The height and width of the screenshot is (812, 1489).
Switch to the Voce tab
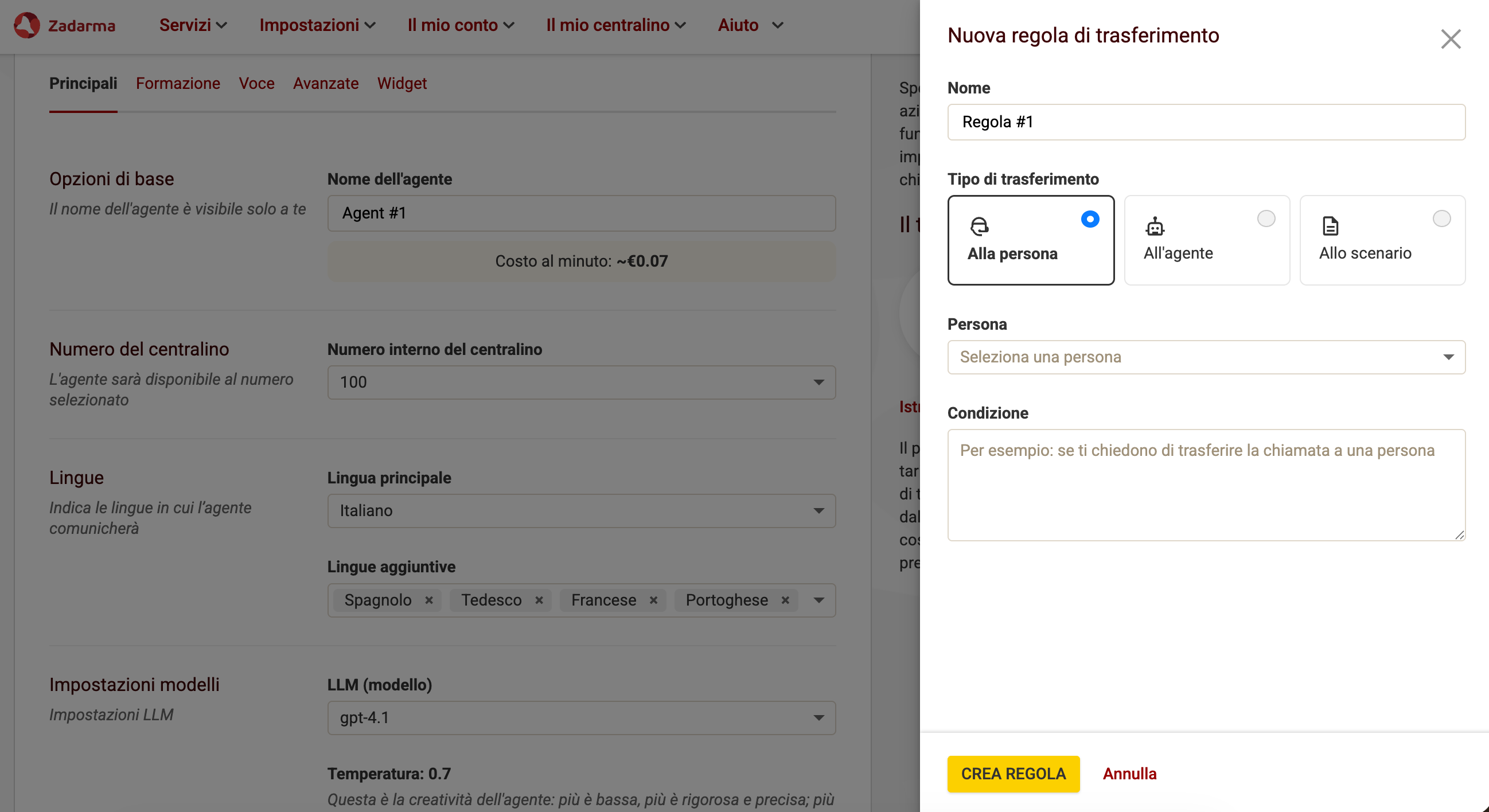coord(256,83)
